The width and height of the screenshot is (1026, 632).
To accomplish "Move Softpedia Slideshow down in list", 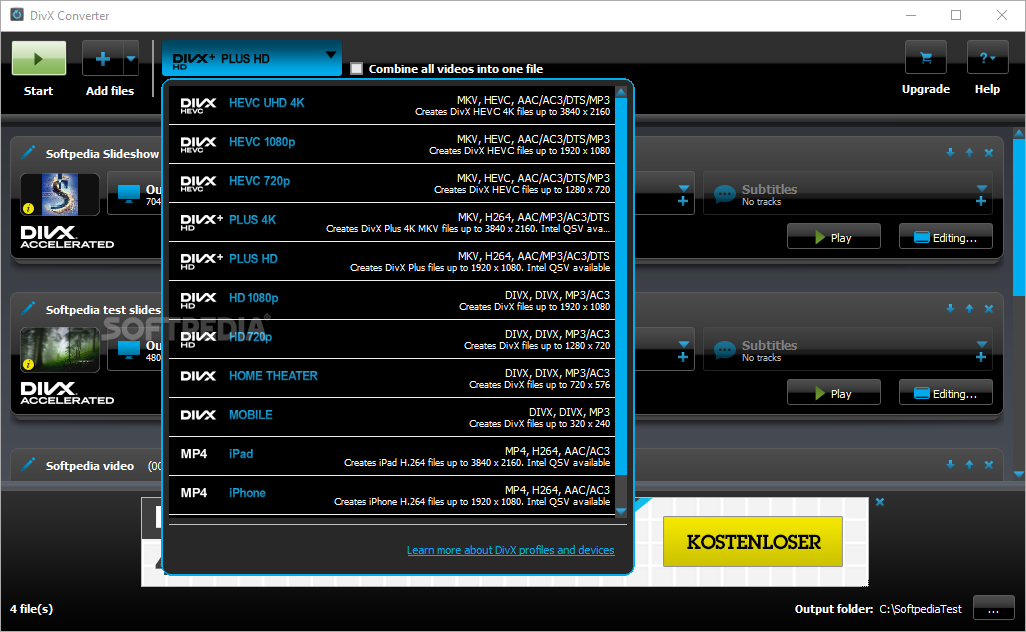I will pos(950,152).
